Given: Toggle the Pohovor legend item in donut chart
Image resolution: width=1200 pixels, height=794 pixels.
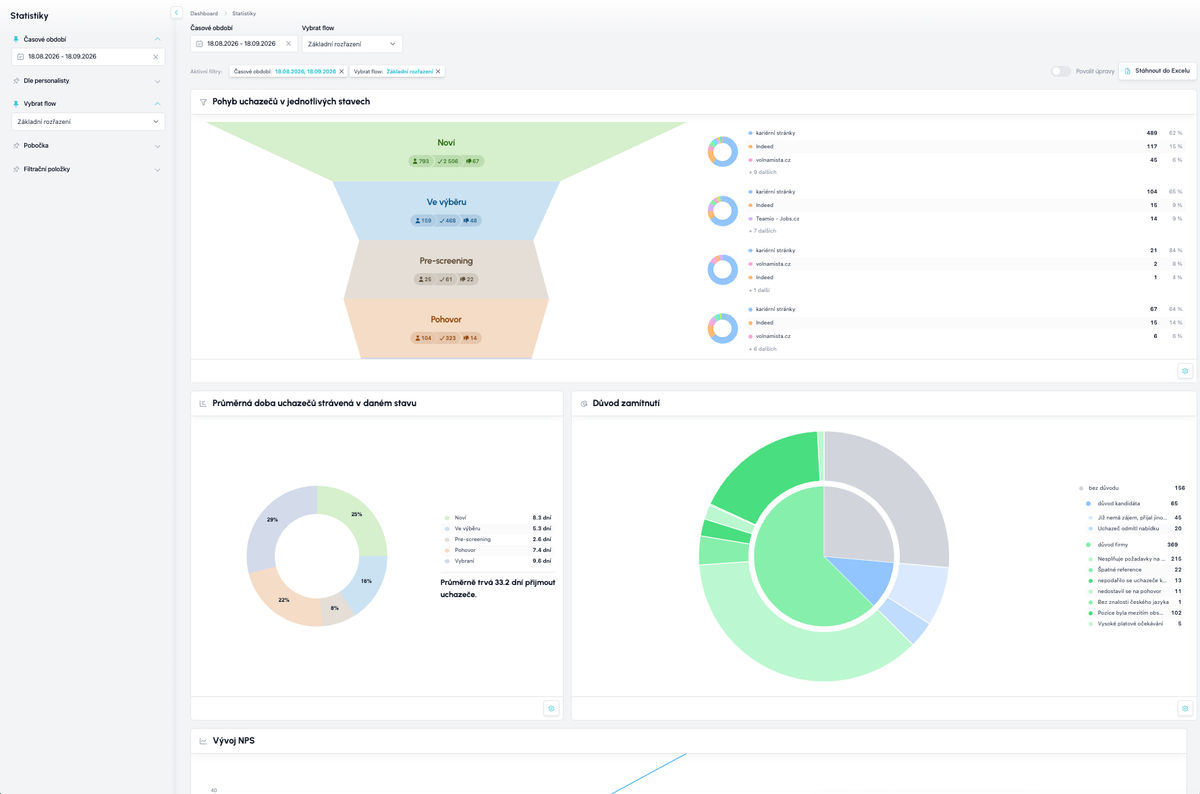Looking at the screenshot, I should coord(466,550).
